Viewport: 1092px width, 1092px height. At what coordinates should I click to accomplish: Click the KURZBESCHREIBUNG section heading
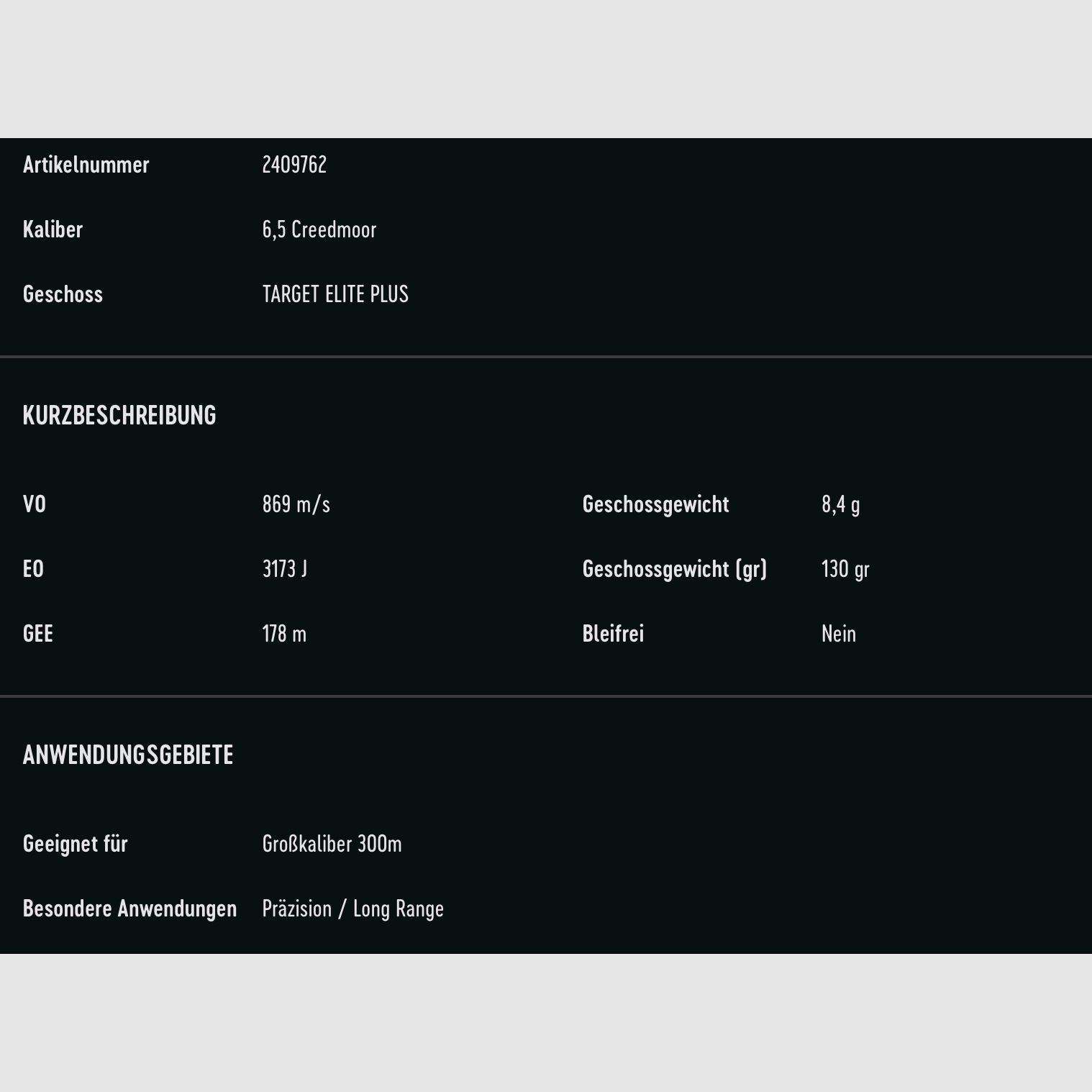(x=119, y=416)
